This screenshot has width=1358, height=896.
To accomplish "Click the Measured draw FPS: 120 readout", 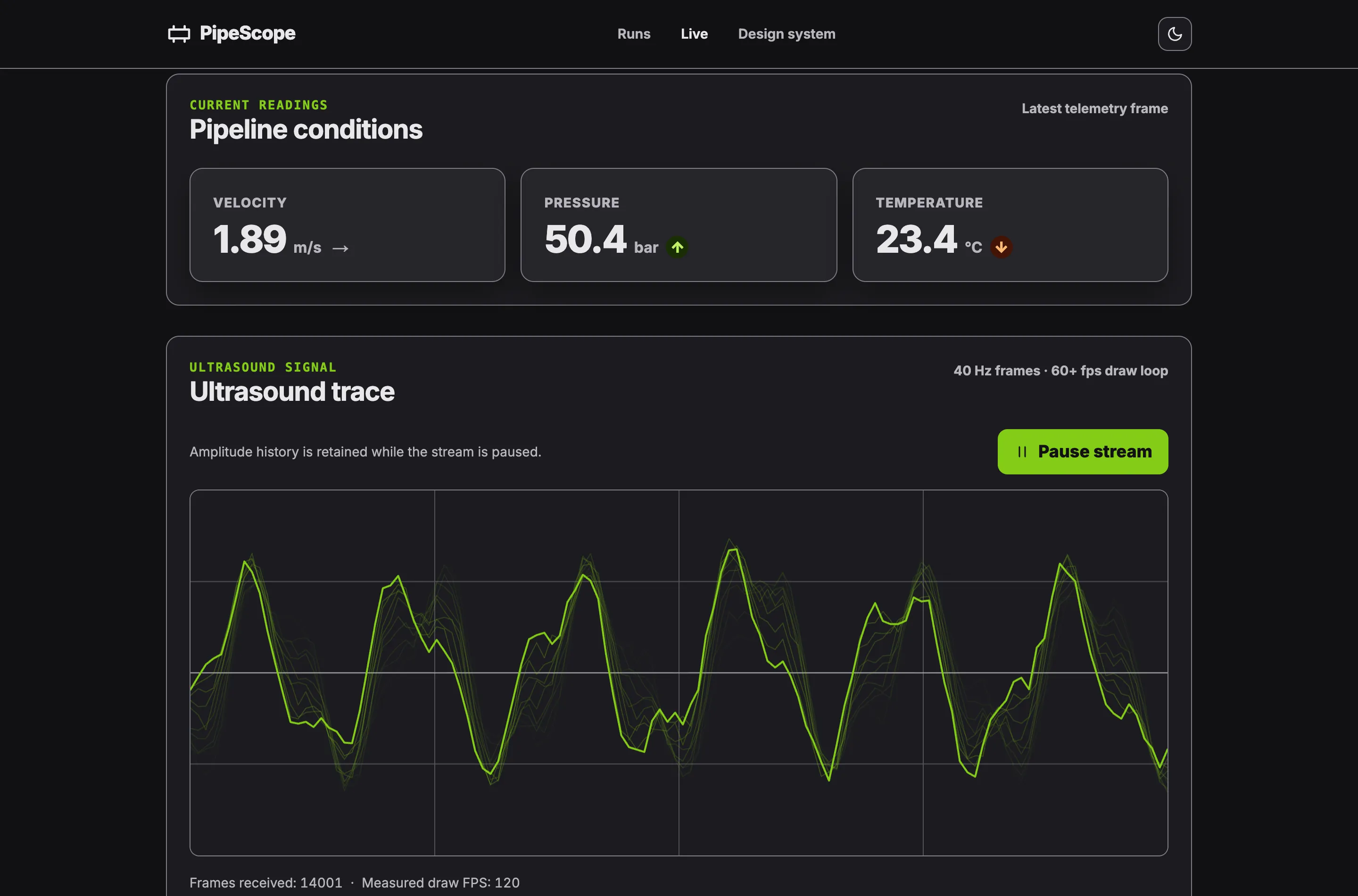I will click(x=440, y=883).
